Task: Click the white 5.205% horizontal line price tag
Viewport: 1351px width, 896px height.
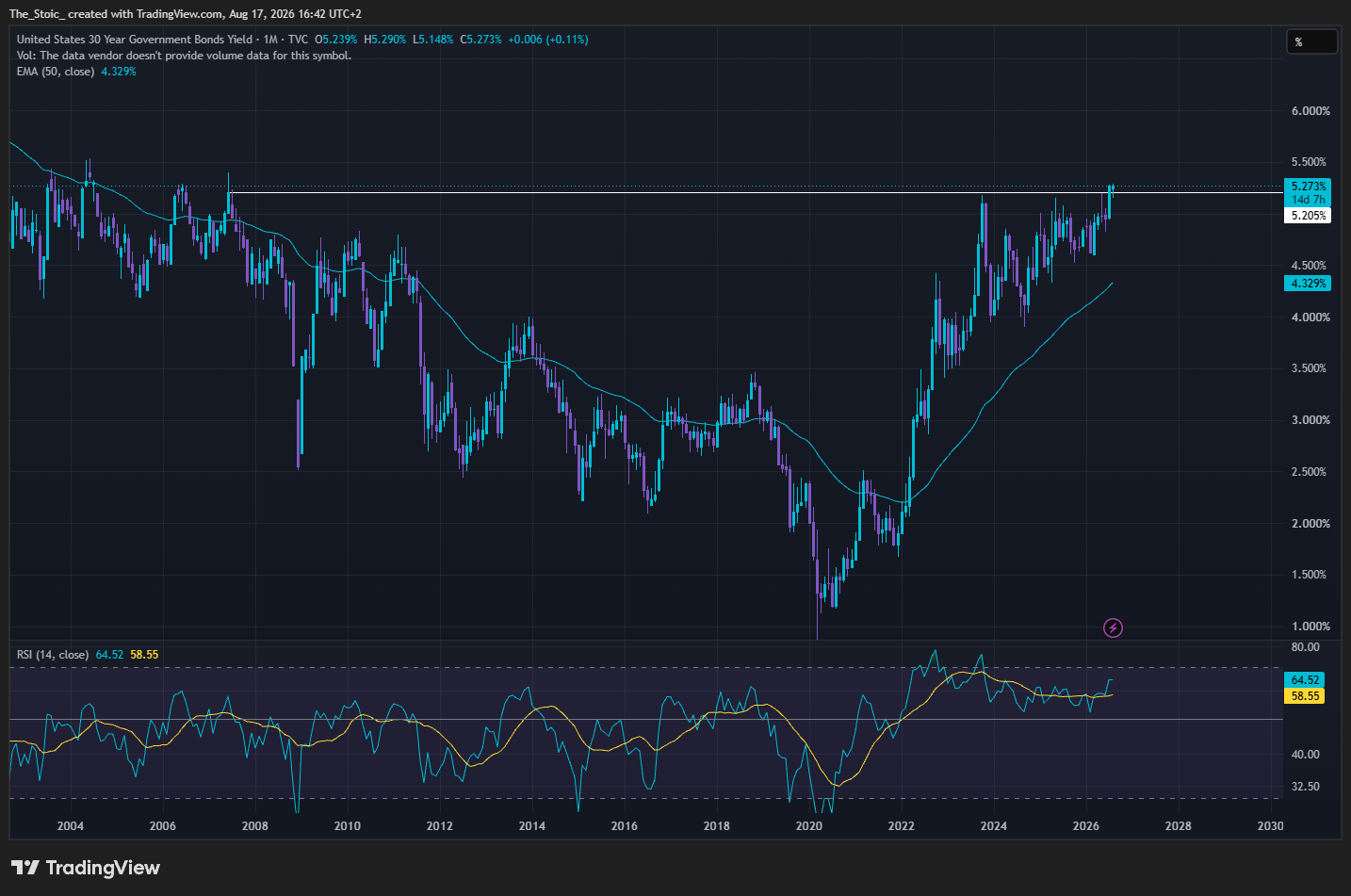Action: (x=1308, y=216)
